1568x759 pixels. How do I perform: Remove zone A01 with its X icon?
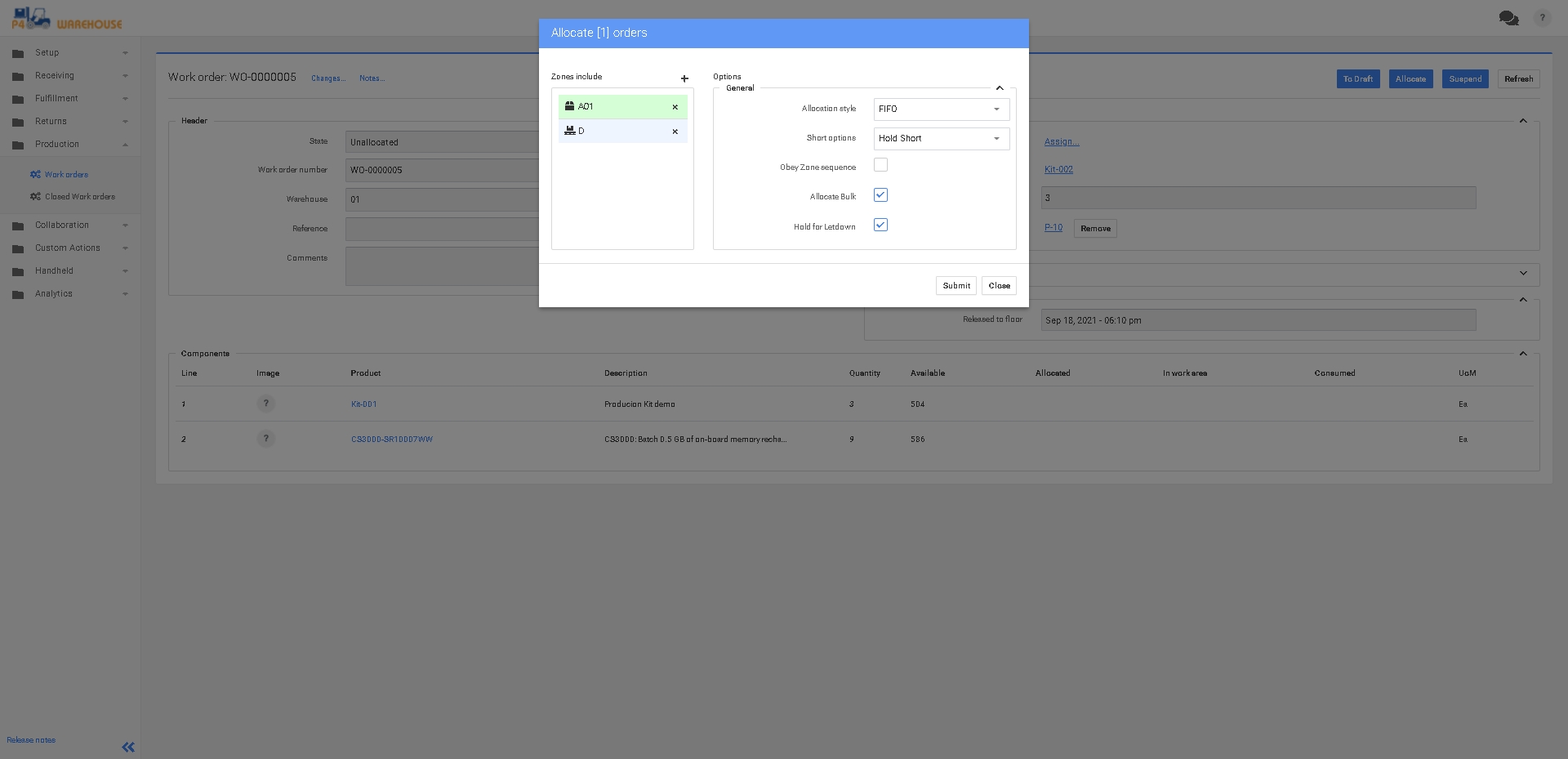(675, 107)
